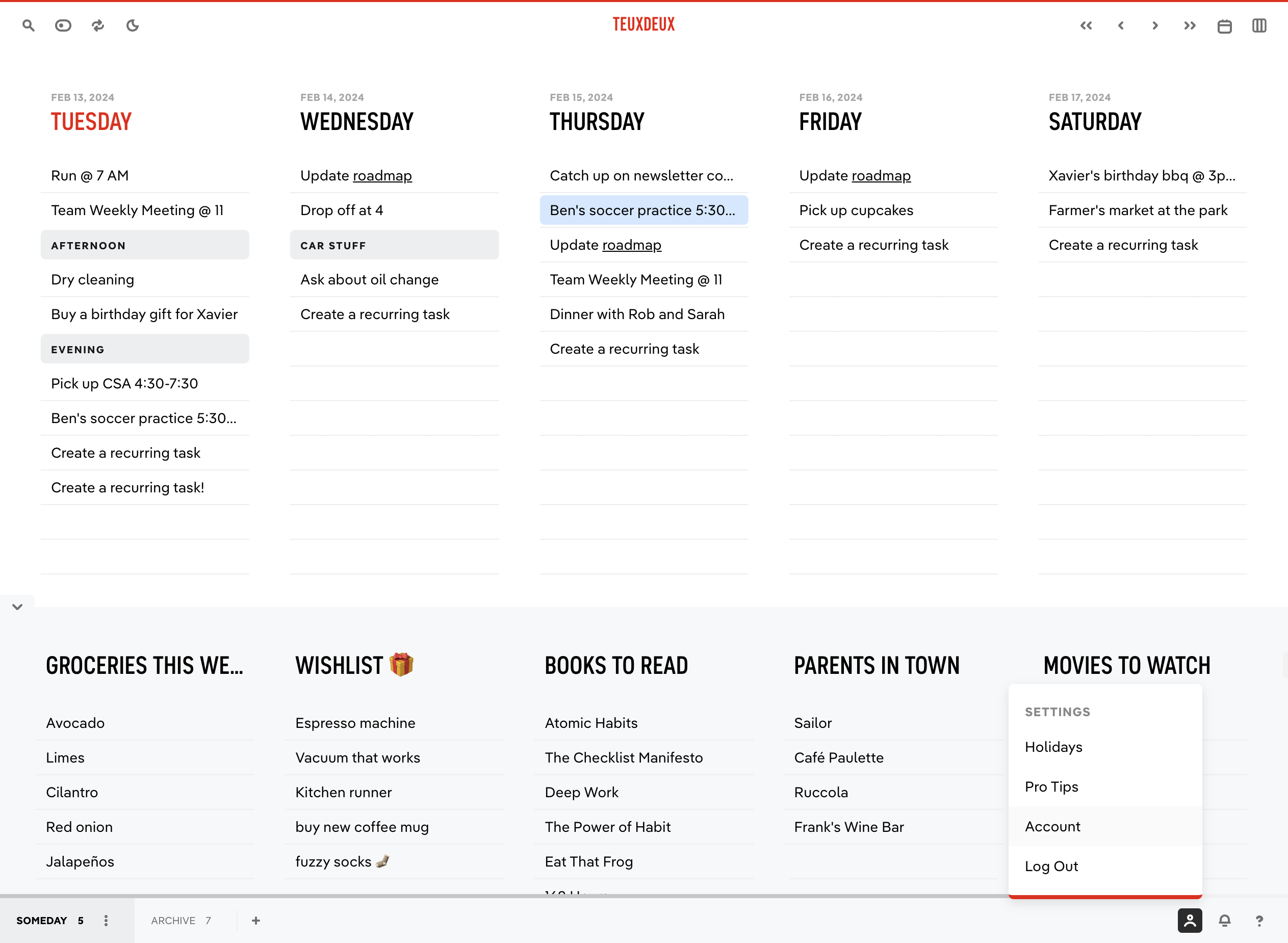Jump forward a week with double-right arrows
Screen dimensions: 1288x943
click(1190, 25)
